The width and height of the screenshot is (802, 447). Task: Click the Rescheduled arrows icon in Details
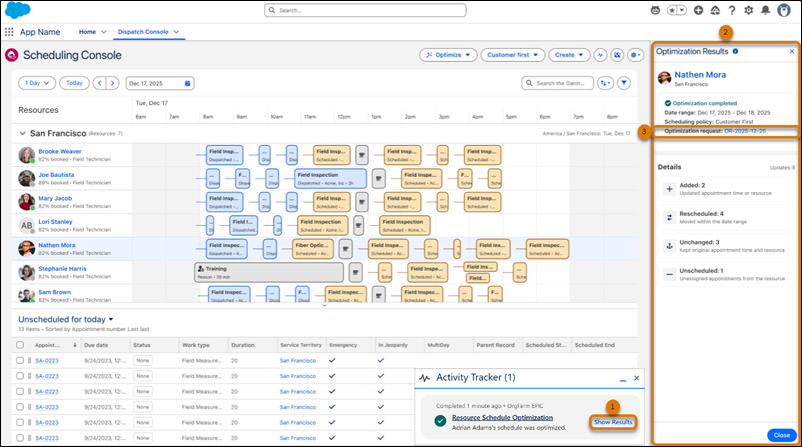click(669, 217)
